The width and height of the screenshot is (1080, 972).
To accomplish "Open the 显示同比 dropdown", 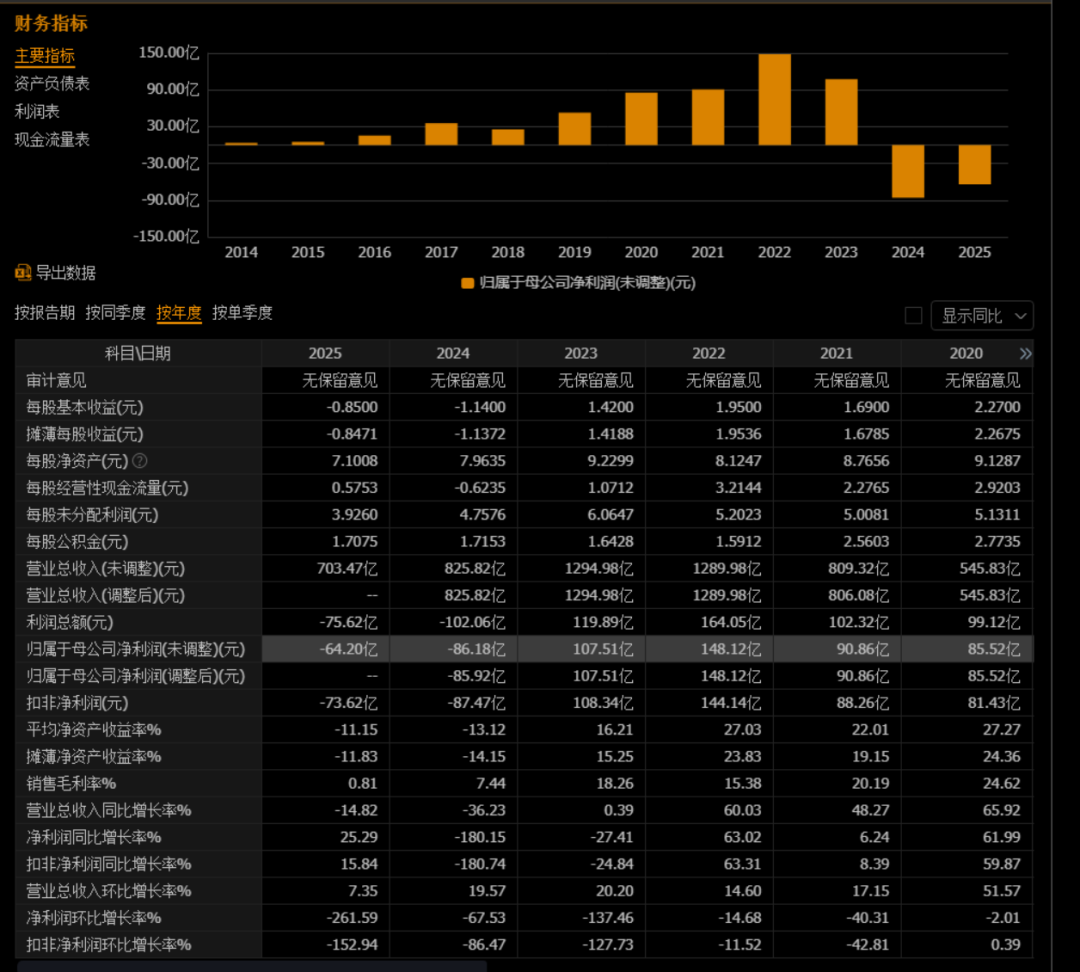I will 982,316.
